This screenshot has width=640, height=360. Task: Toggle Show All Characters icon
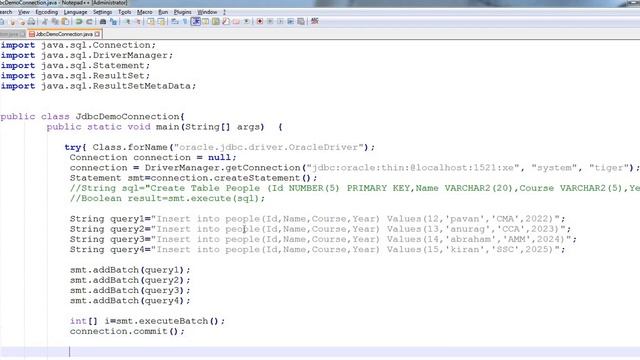pos(184,21)
